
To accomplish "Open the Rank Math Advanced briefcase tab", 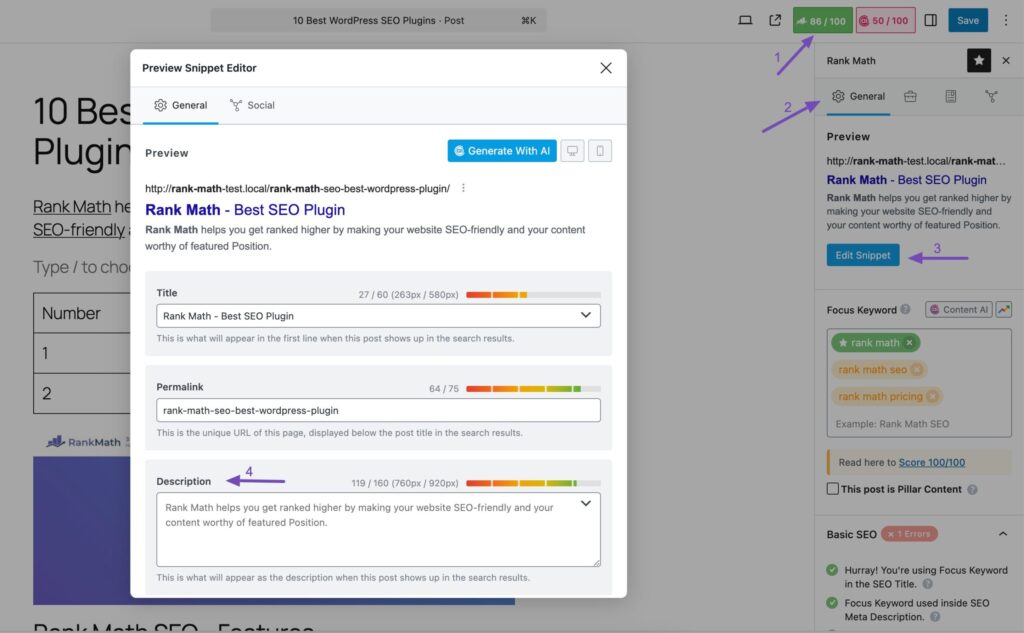I will [910, 97].
